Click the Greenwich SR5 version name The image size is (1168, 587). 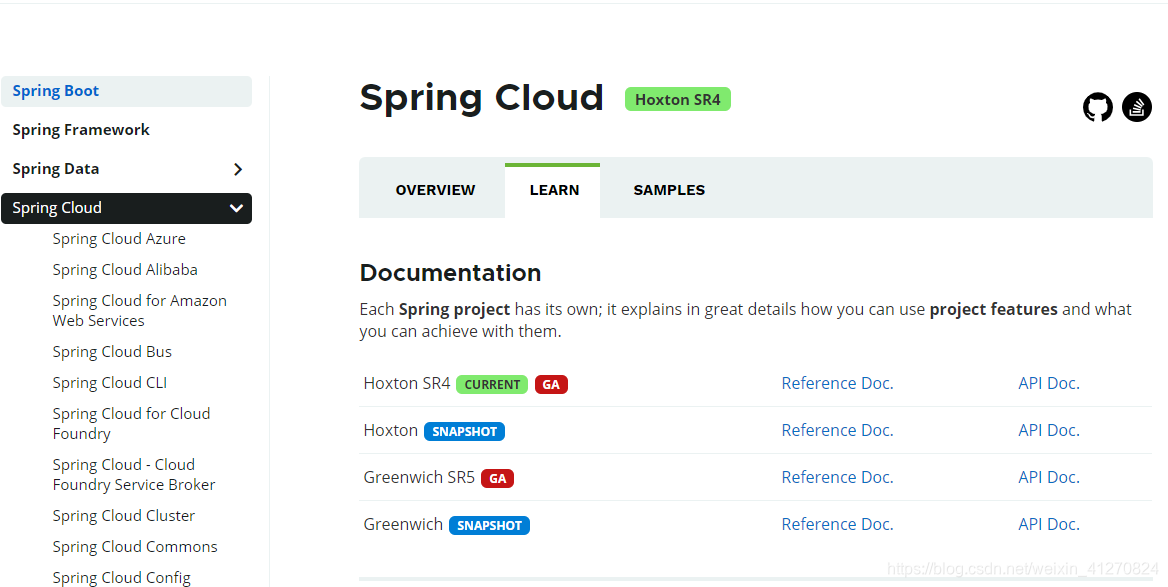tap(419, 477)
